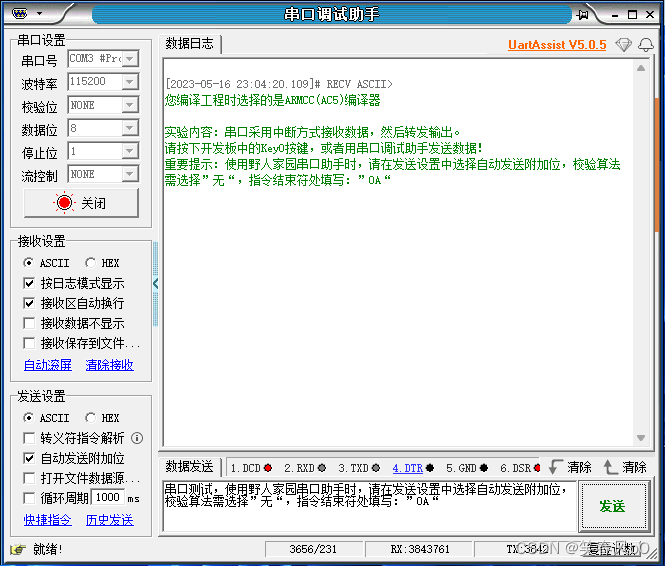665x566 pixels.
Task: Expand the 数据位 8 dropdown
Action: click(x=131, y=128)
